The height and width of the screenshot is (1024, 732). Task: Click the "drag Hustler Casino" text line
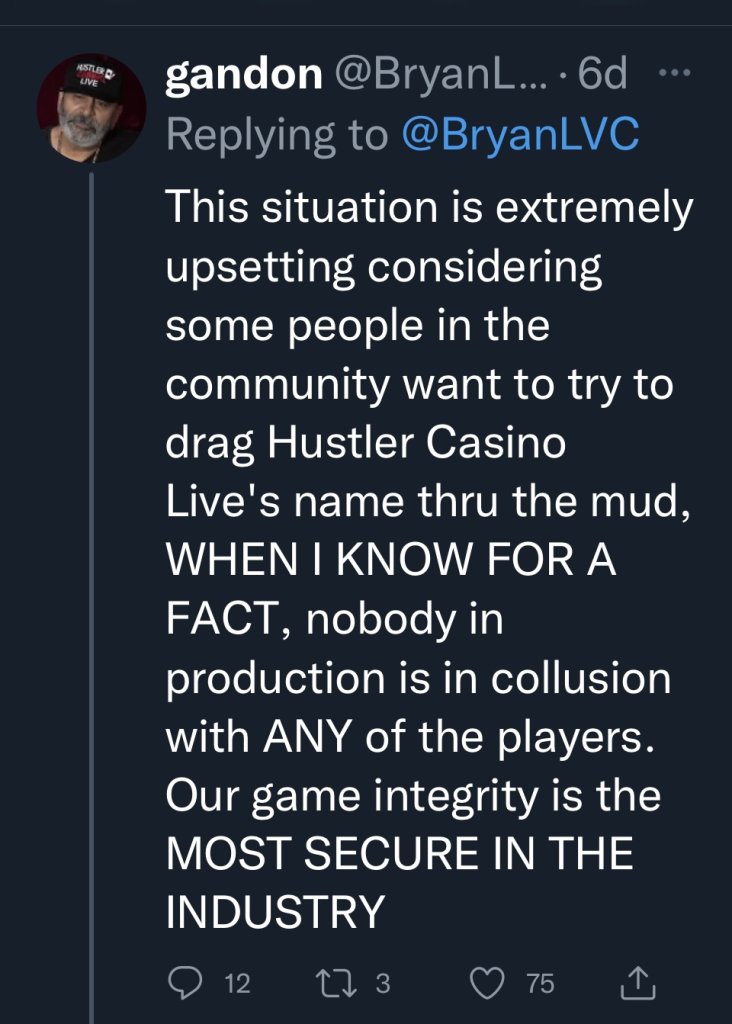pos(366,444)
